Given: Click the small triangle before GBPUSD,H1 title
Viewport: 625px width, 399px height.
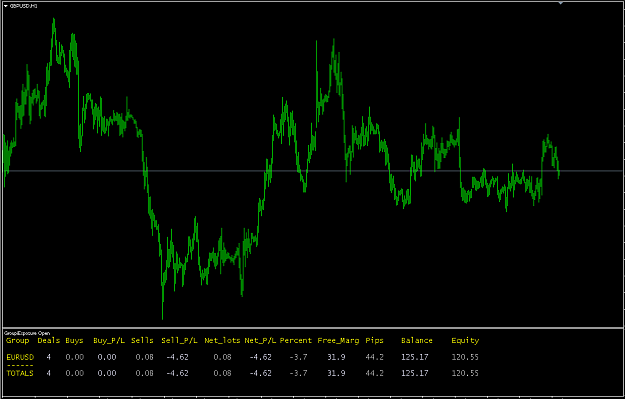Looking at the screenshot, I should coord(5,6).
